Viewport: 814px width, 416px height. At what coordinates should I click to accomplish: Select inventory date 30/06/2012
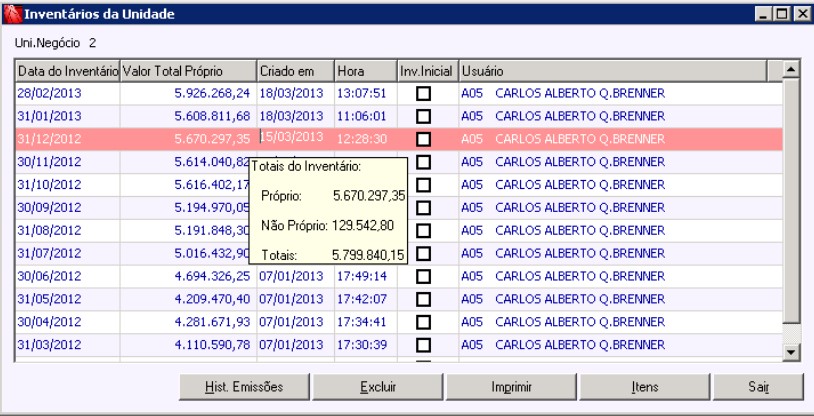point(49,276)
